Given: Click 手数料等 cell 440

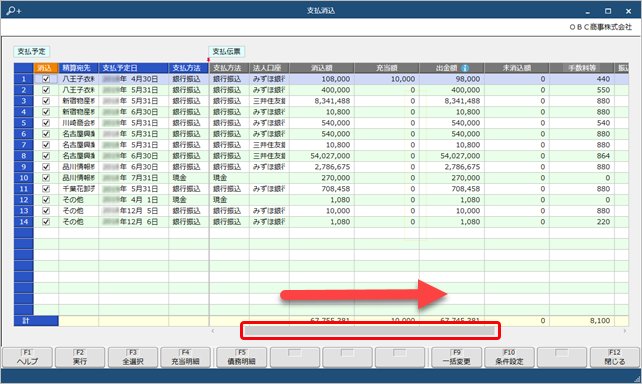Looking at the screenshot, I should point(582,79).
